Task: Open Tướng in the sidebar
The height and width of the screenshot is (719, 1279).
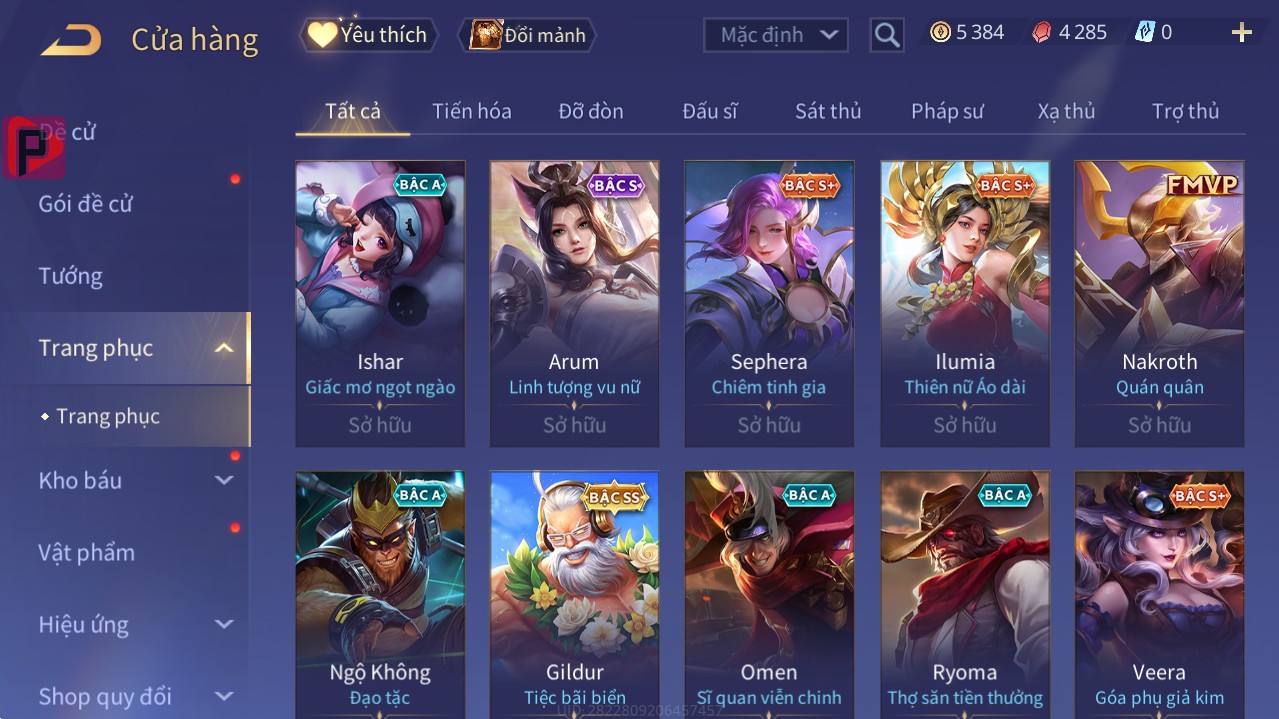Action: tap(71, 276)
